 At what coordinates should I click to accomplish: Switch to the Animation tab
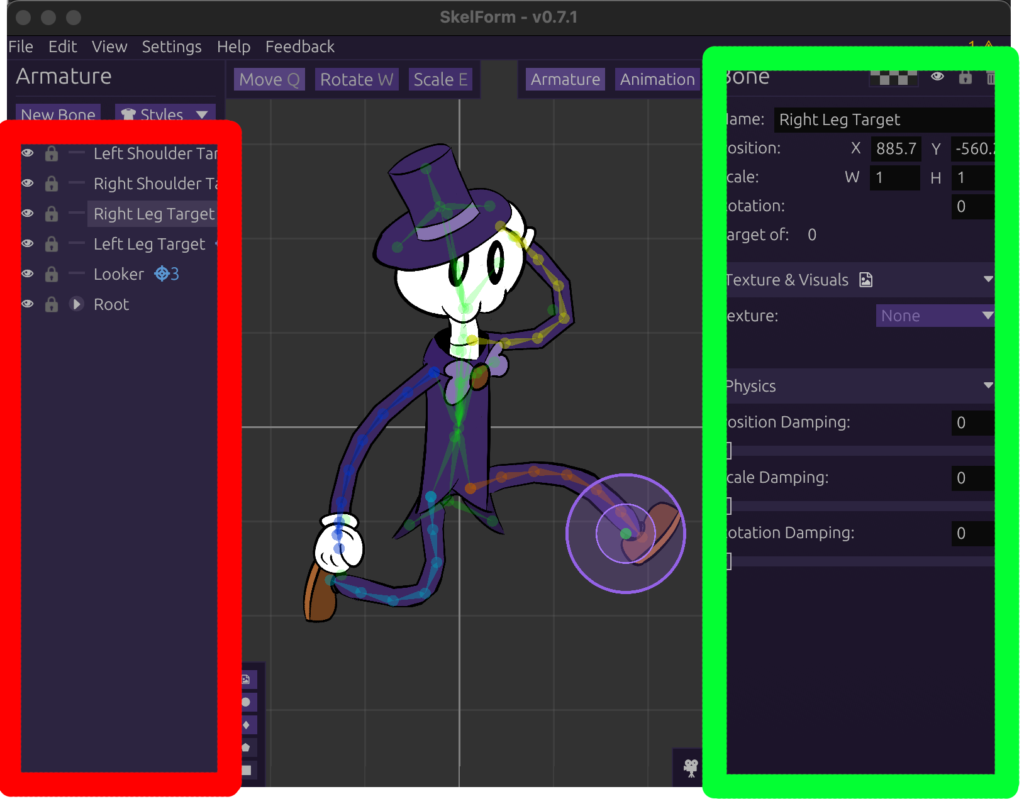click(657, 79)
